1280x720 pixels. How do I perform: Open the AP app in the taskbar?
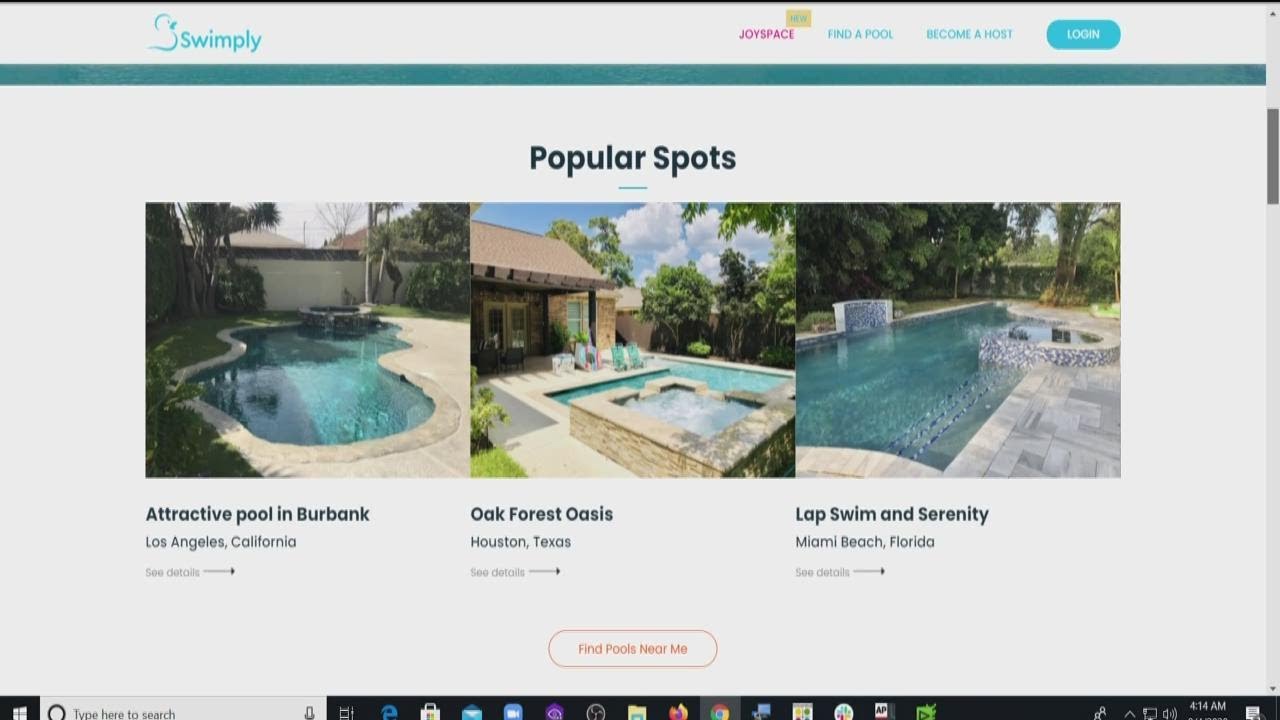pyautogui.click(x=883, y=712)
